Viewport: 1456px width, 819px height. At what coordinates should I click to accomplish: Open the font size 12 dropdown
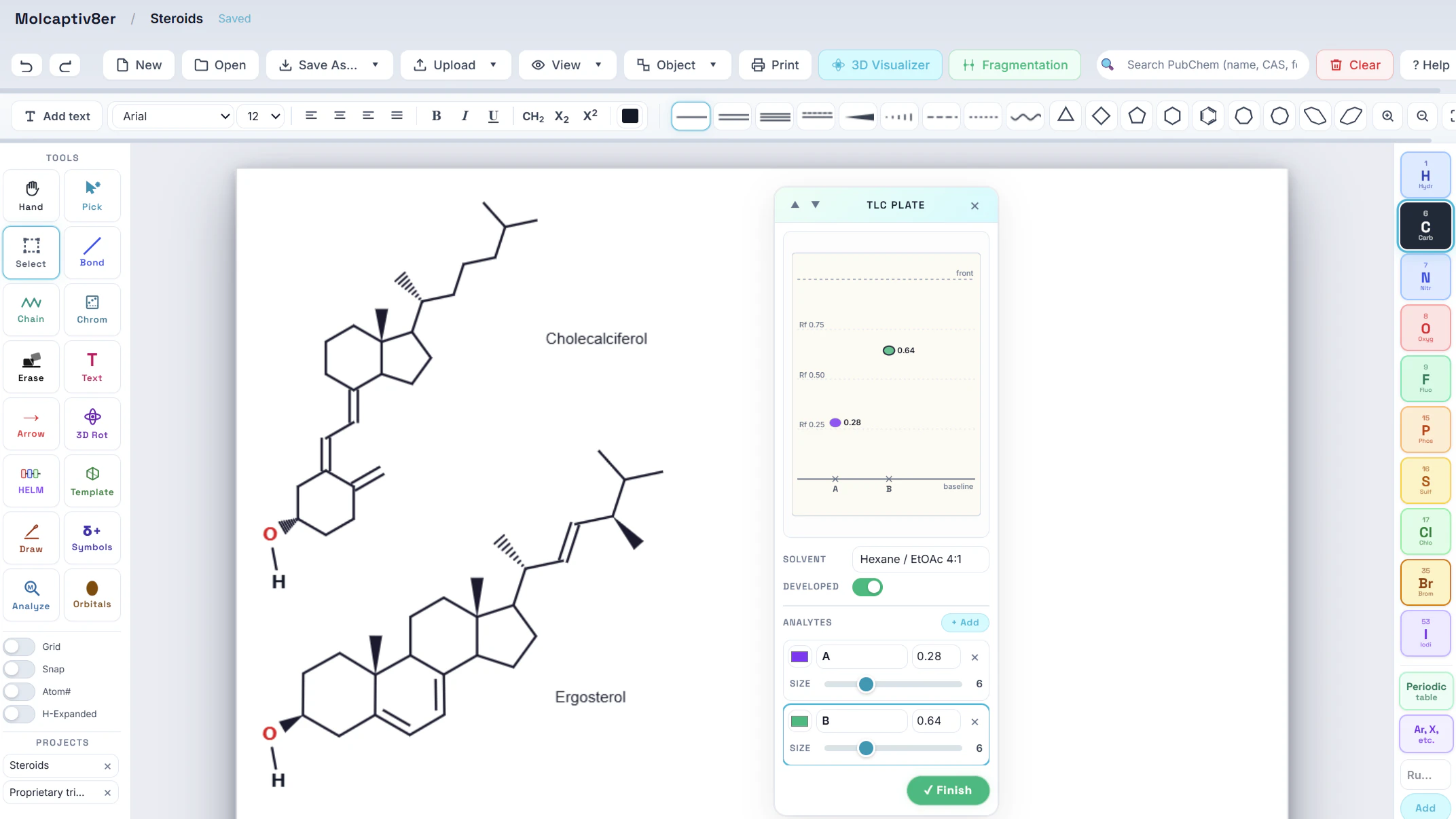[262, 117]
